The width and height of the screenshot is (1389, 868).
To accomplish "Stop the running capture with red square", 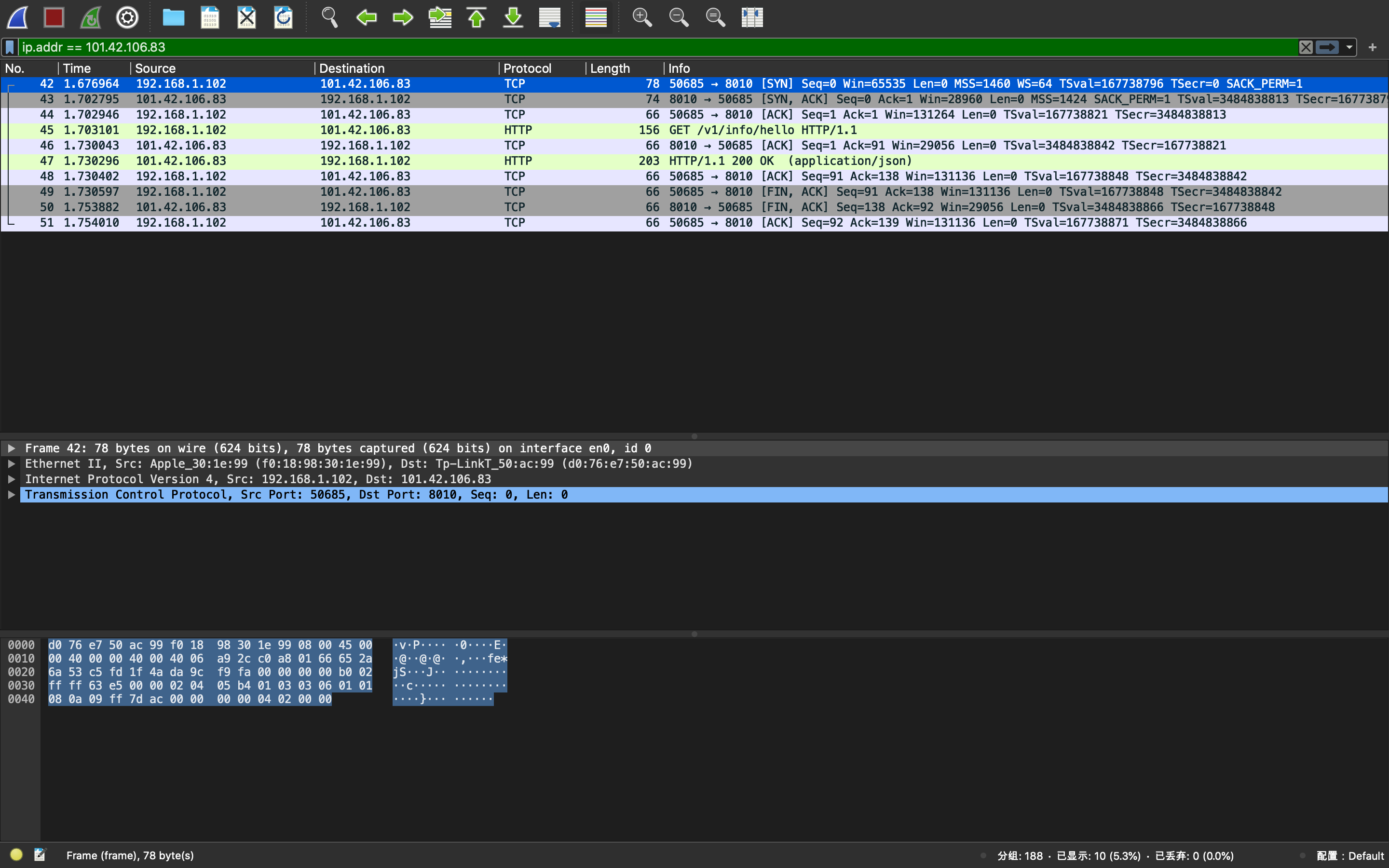I will 54,17.
